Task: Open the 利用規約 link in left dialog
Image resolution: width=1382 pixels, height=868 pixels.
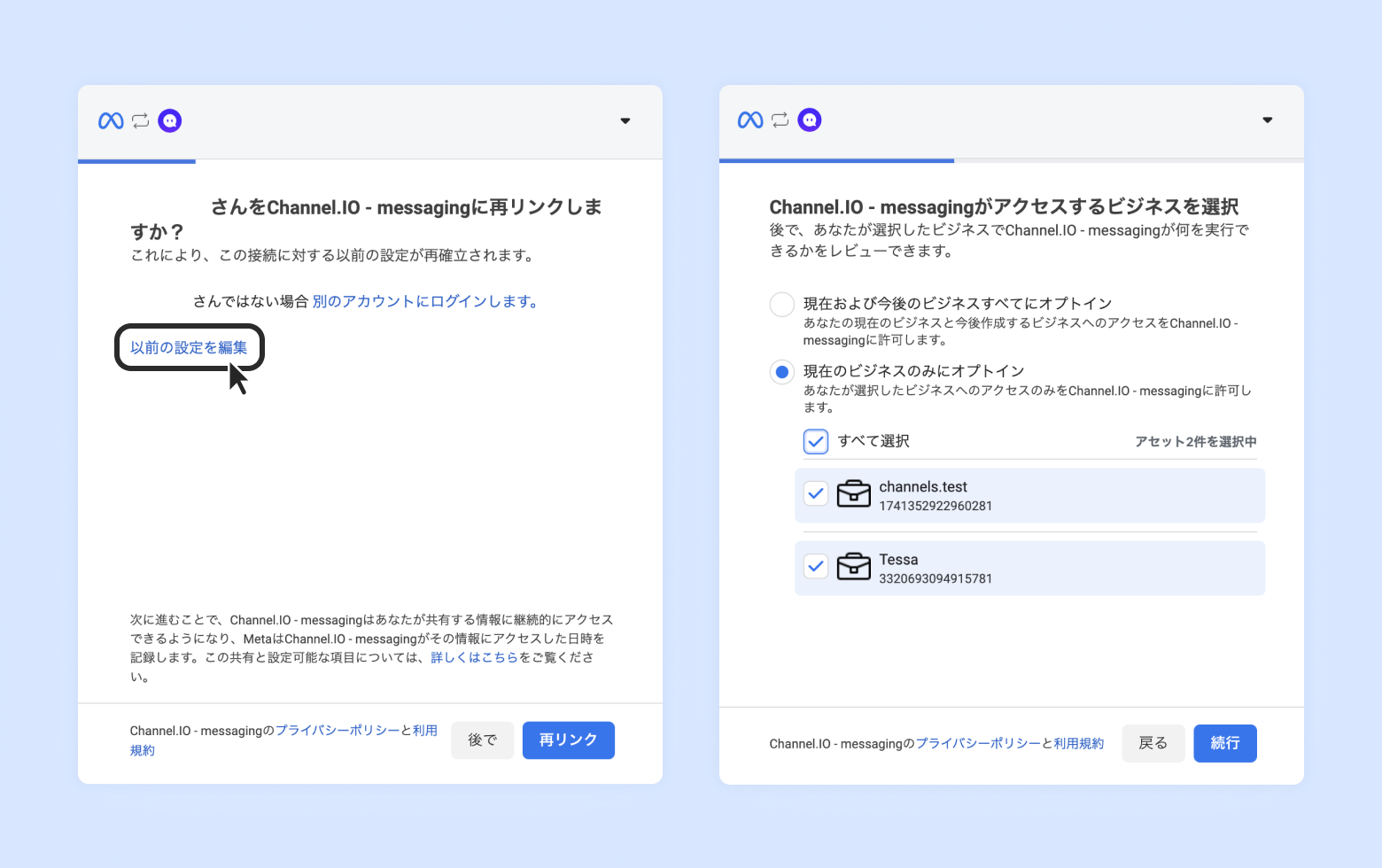Action: [x=424, y=731]
